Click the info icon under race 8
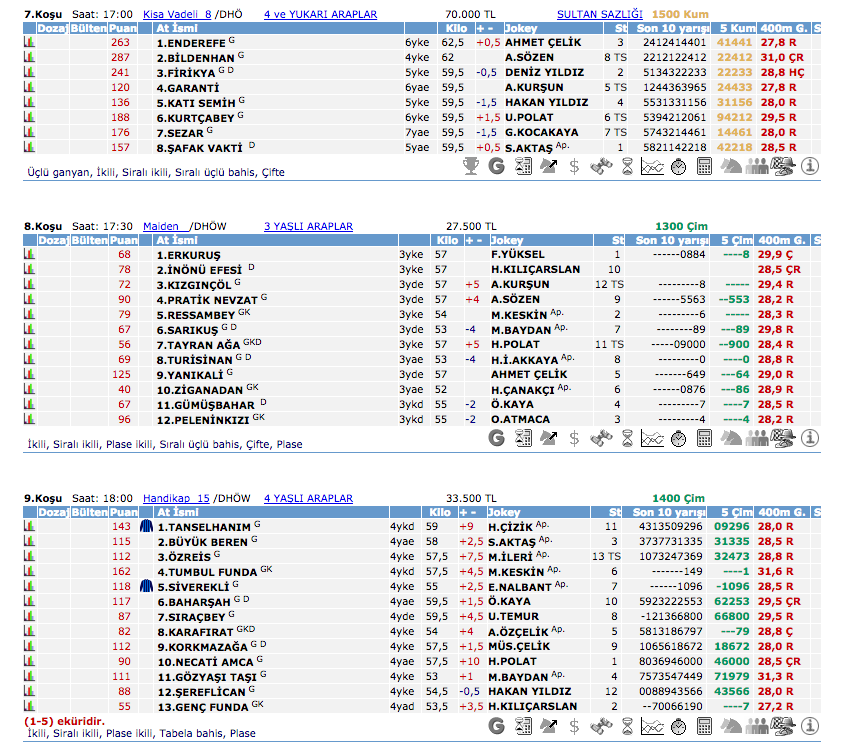Image resolution: width=844 pixels, height=751 pixels. pos(810,438)
